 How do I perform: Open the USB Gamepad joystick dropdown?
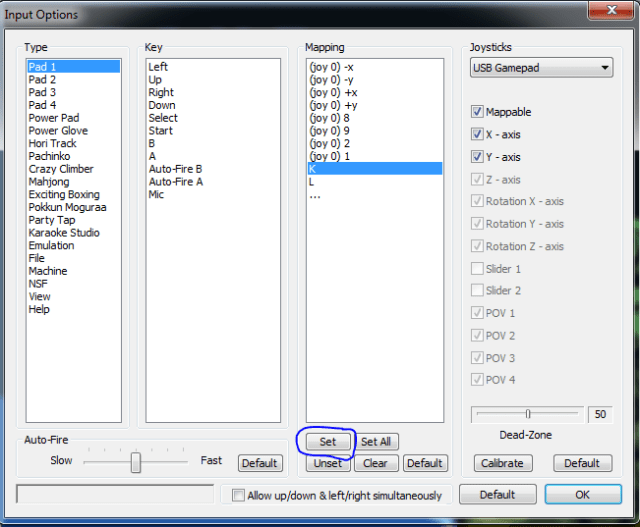(x=541, y=68)
